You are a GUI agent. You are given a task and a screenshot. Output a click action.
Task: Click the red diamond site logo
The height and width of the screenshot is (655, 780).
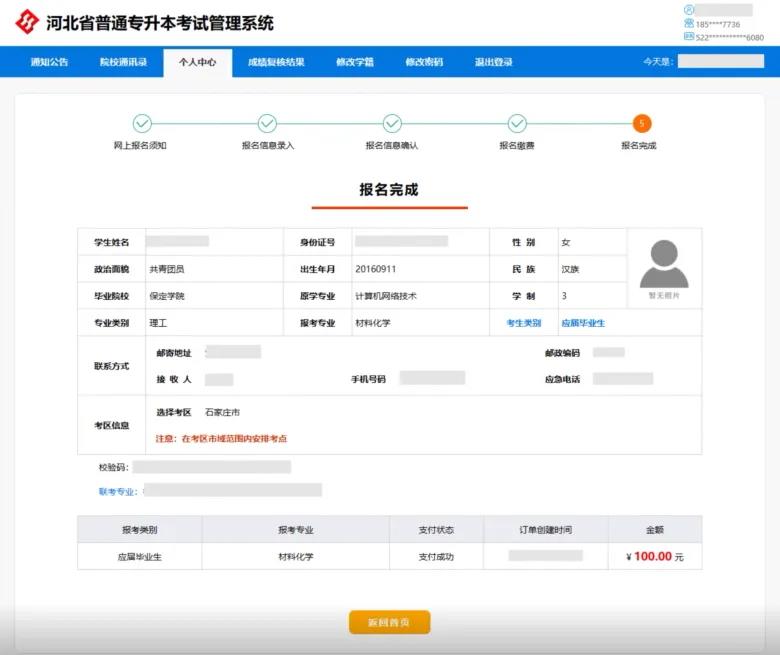(27, 22)
